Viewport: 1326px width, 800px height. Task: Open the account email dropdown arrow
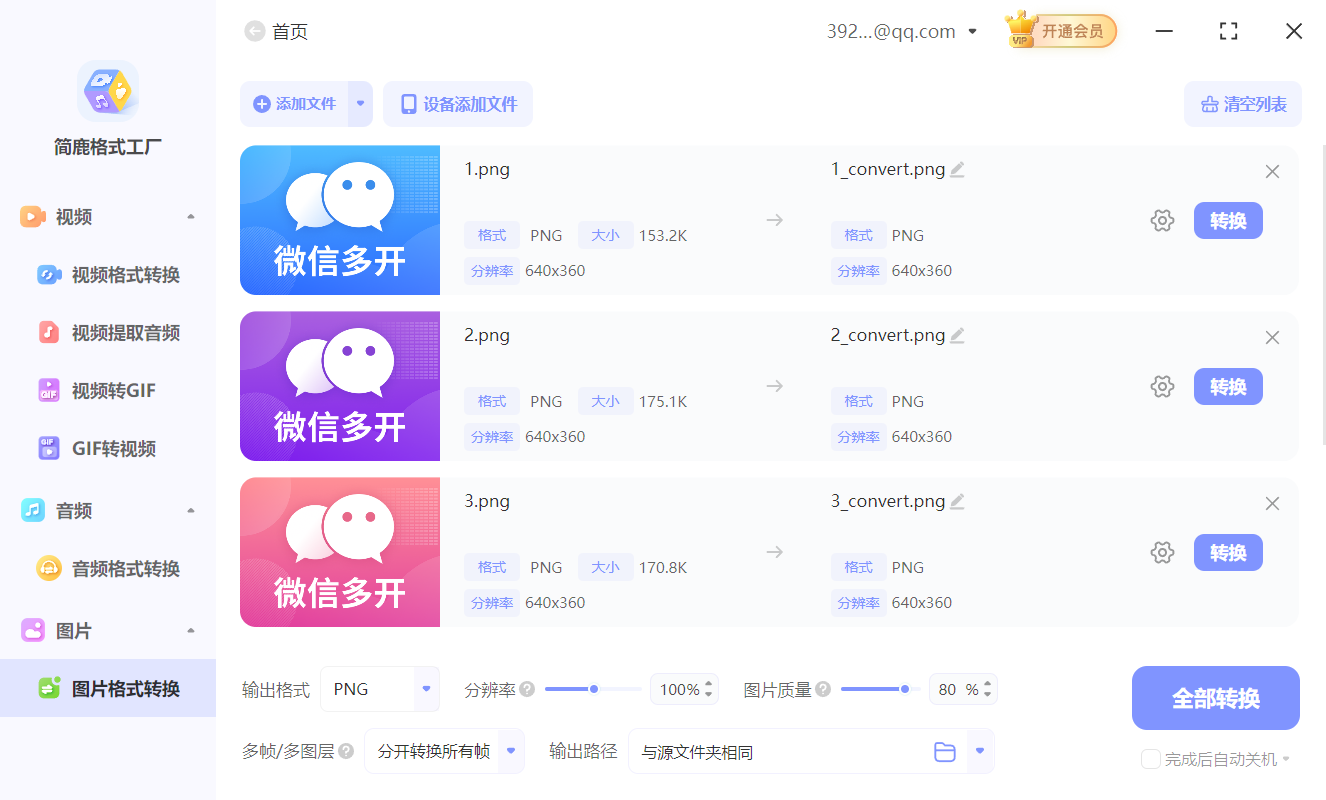point(971,30)
